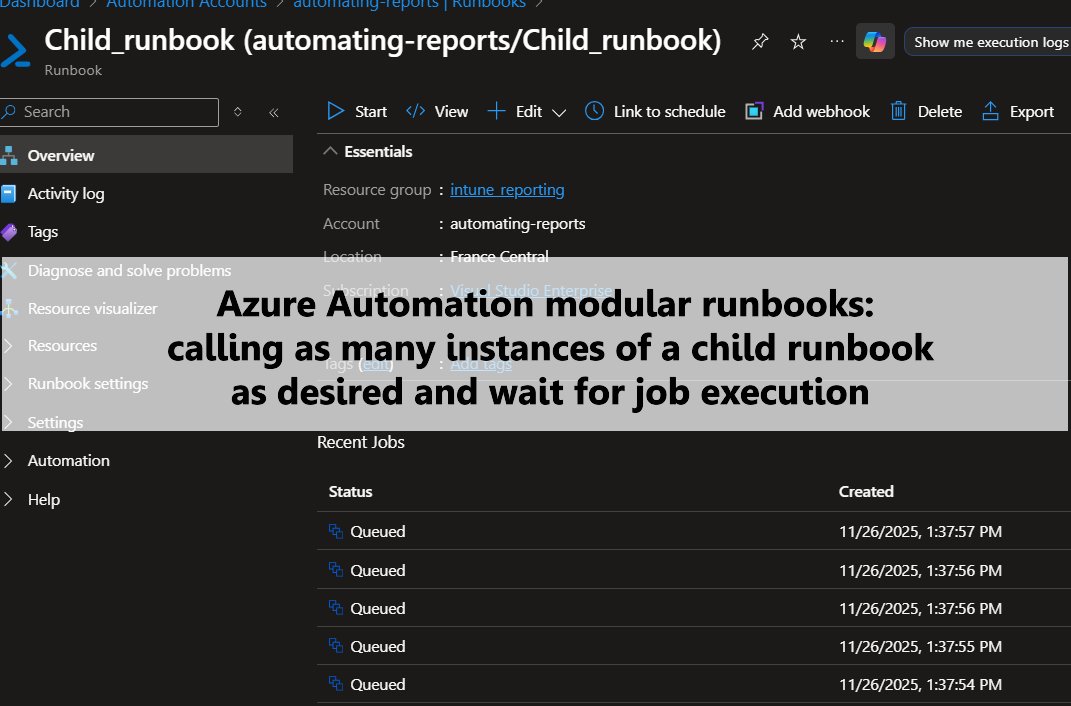
Task: Collapse the Essentials section
Action: 331,151
